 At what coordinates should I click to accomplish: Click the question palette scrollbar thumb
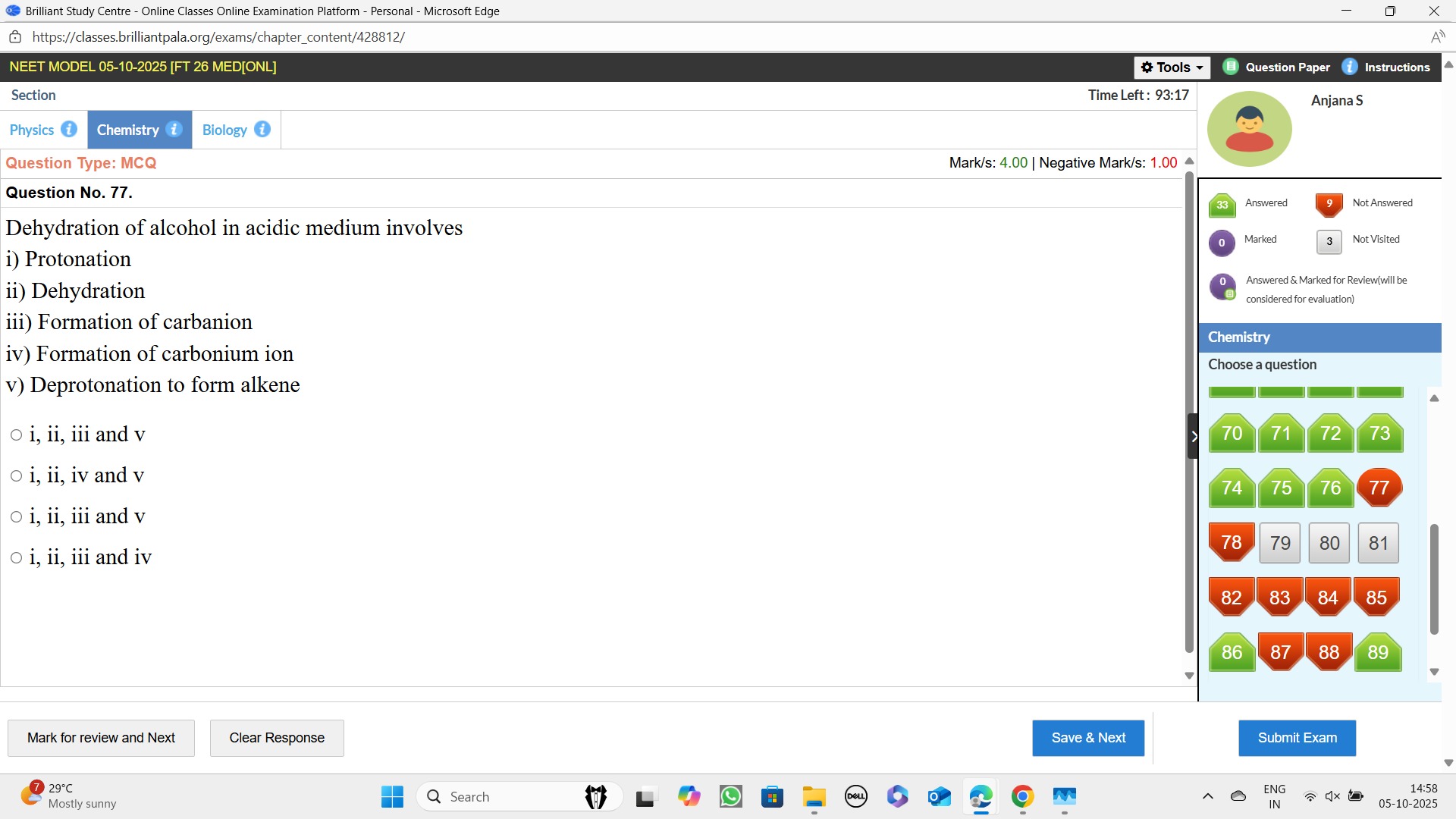coord(1433,578)
